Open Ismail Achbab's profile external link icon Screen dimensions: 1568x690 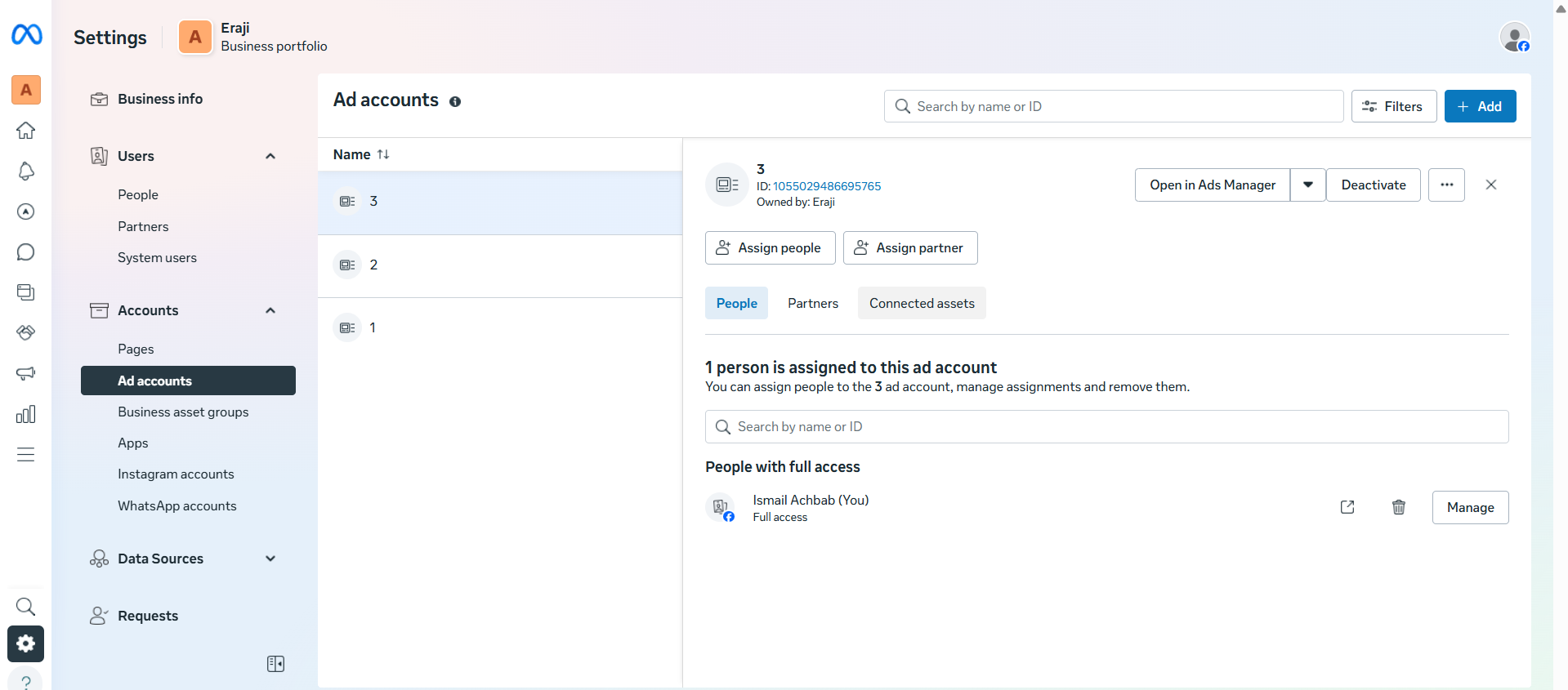(x=1347, y=507)
